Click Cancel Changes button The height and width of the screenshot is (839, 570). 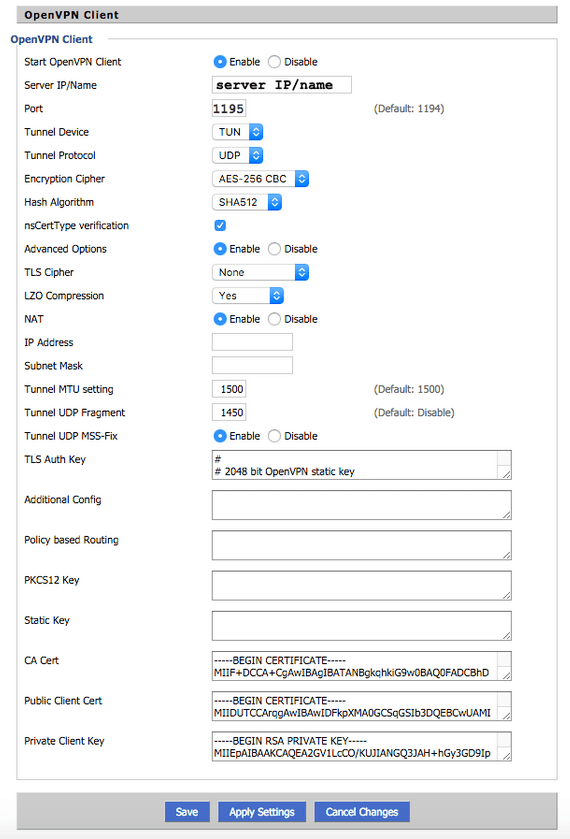362,812
